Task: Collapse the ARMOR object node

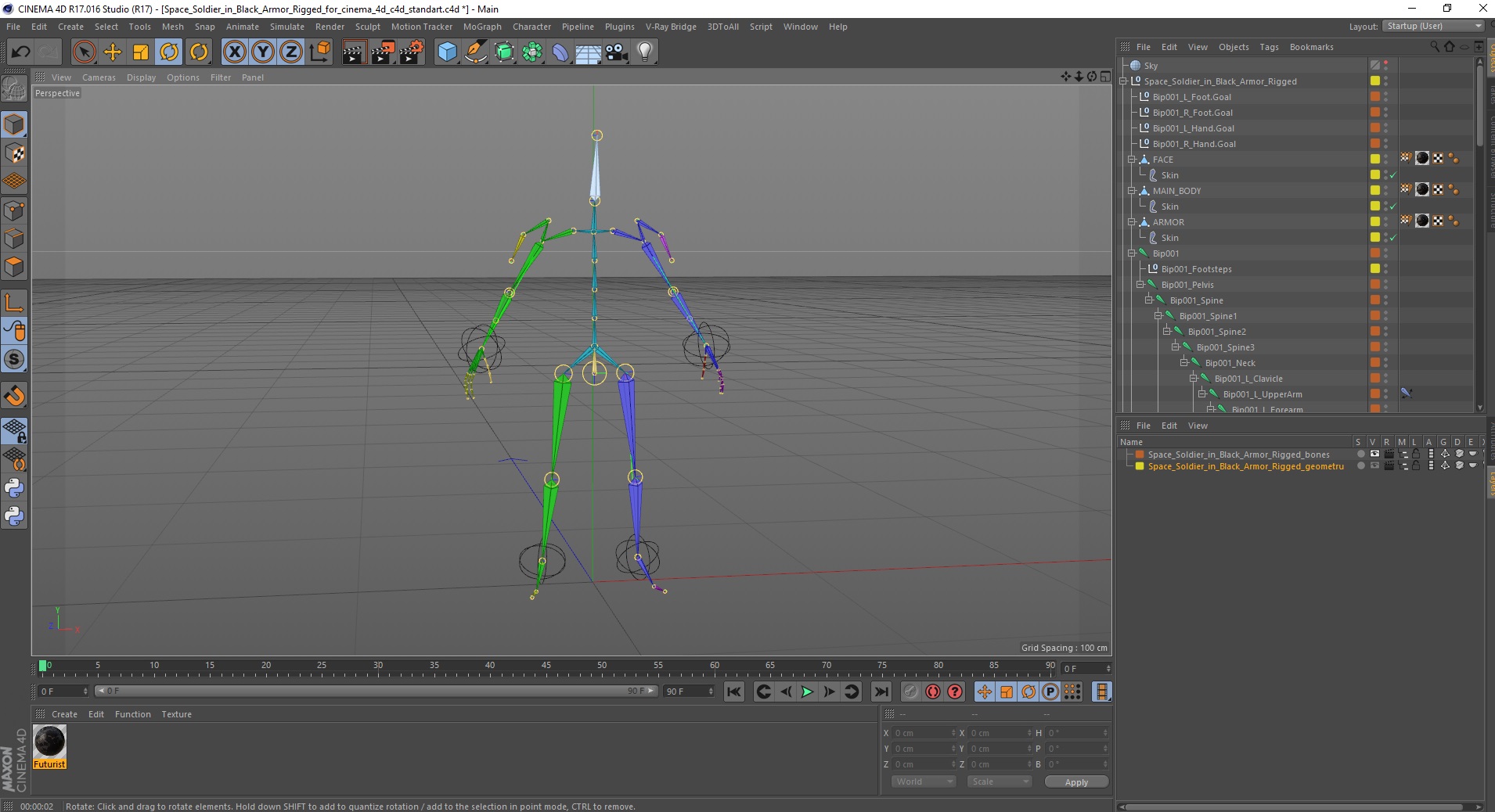Action: 1132,222
